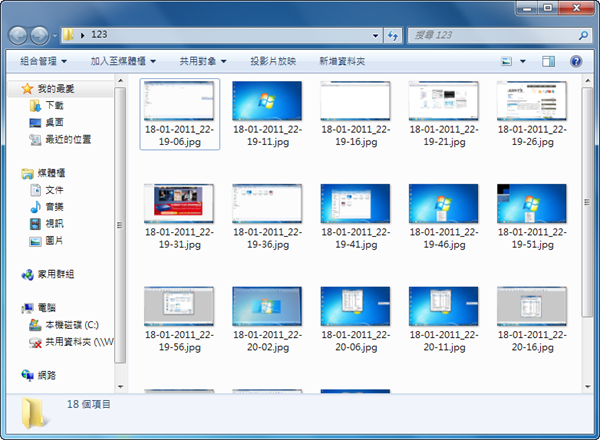Click the folder icon in address bar
The image size is (600, 440).
[68, 35]
